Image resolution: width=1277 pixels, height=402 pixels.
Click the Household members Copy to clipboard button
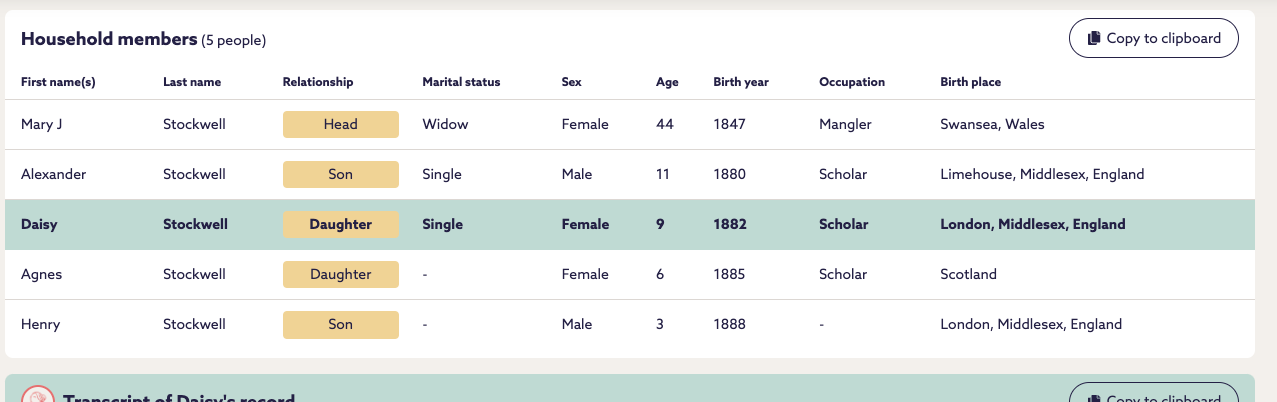click(1153, 39)
